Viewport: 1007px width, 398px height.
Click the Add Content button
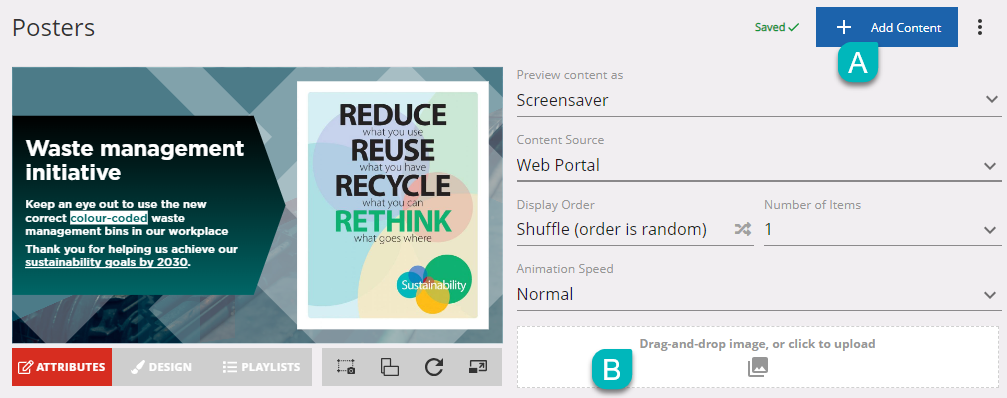pos(887,27)
